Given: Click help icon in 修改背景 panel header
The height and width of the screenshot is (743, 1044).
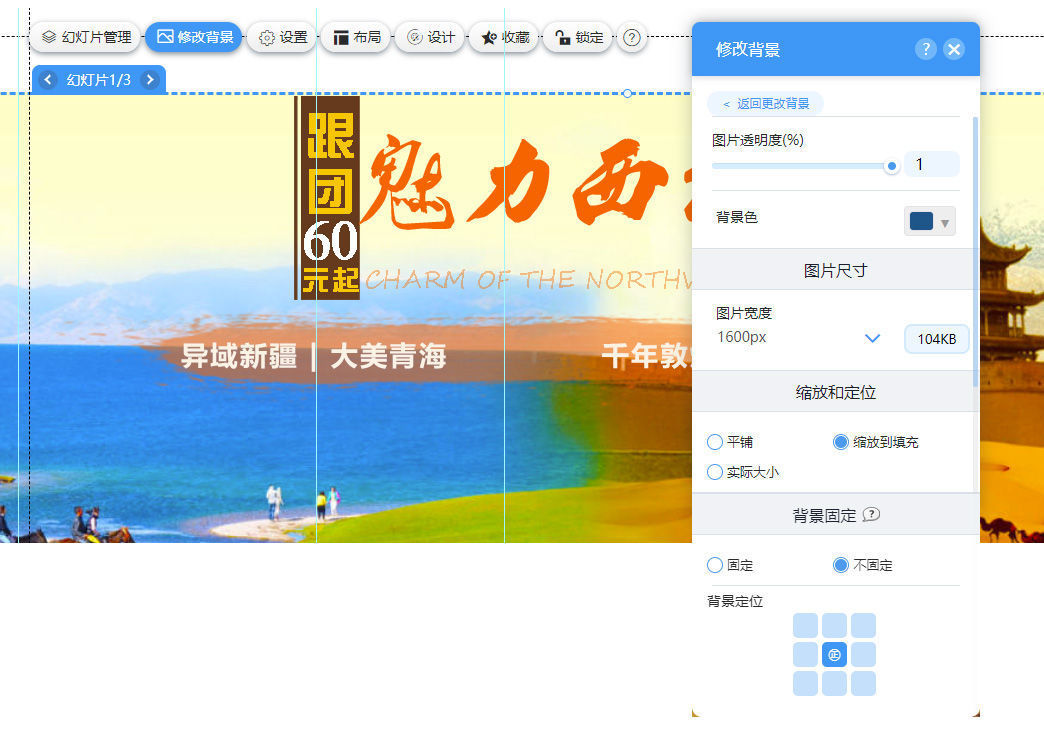Looking at the screenshot, I should pos(925,49).
